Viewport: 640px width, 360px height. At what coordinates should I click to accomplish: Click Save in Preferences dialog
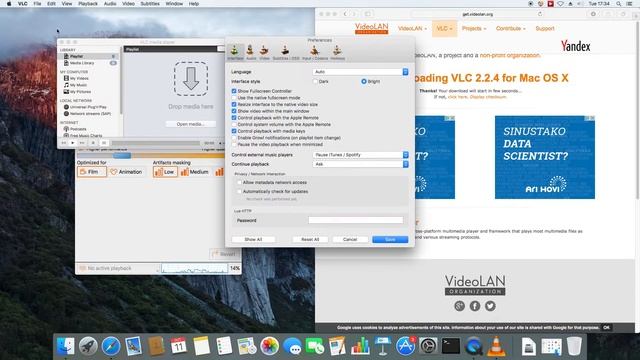pyautogui.click(x=390, y=240)
